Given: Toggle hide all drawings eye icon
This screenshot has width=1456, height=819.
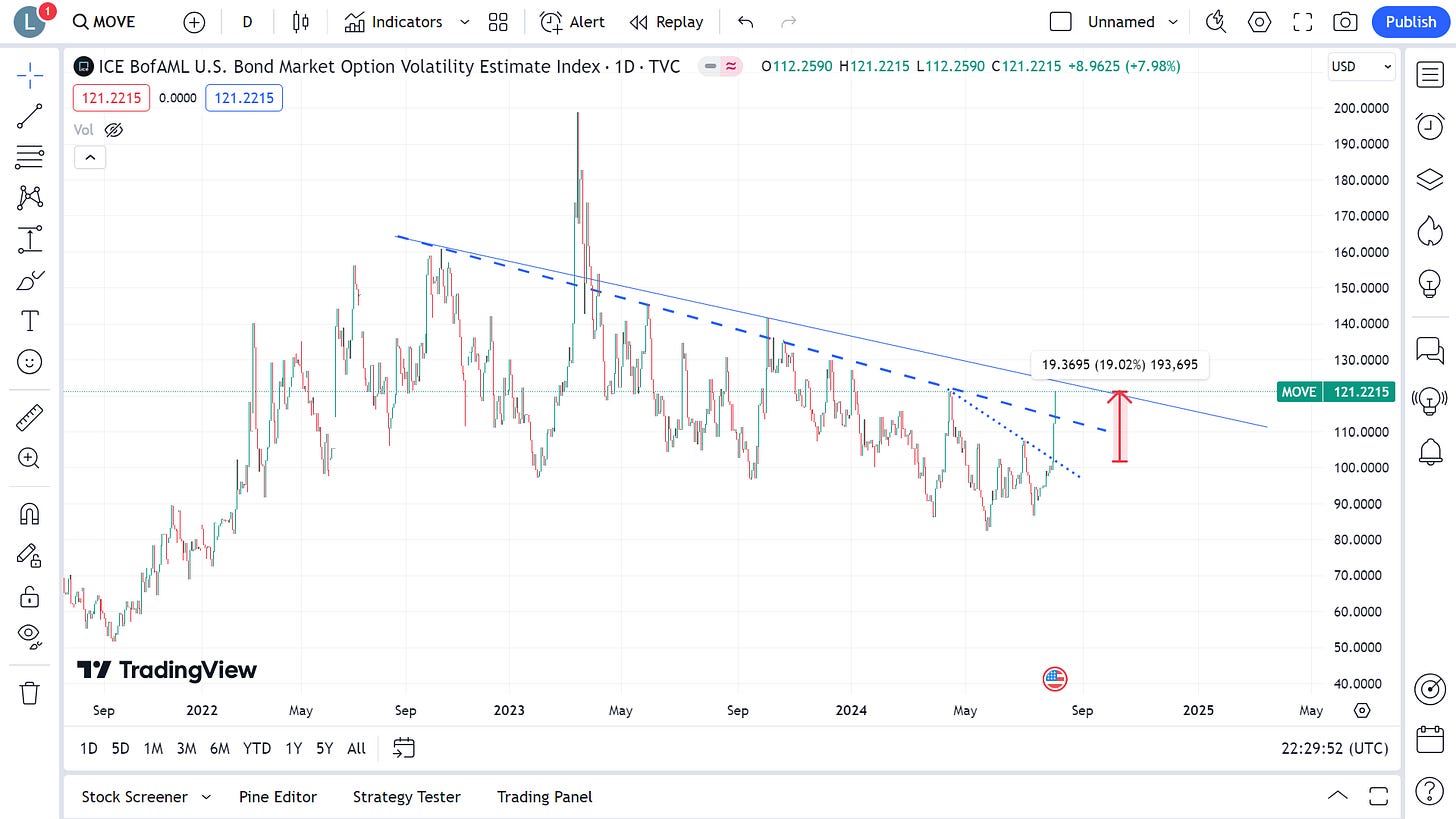Looking at the screenshot, I should click(x=30, y=635).
